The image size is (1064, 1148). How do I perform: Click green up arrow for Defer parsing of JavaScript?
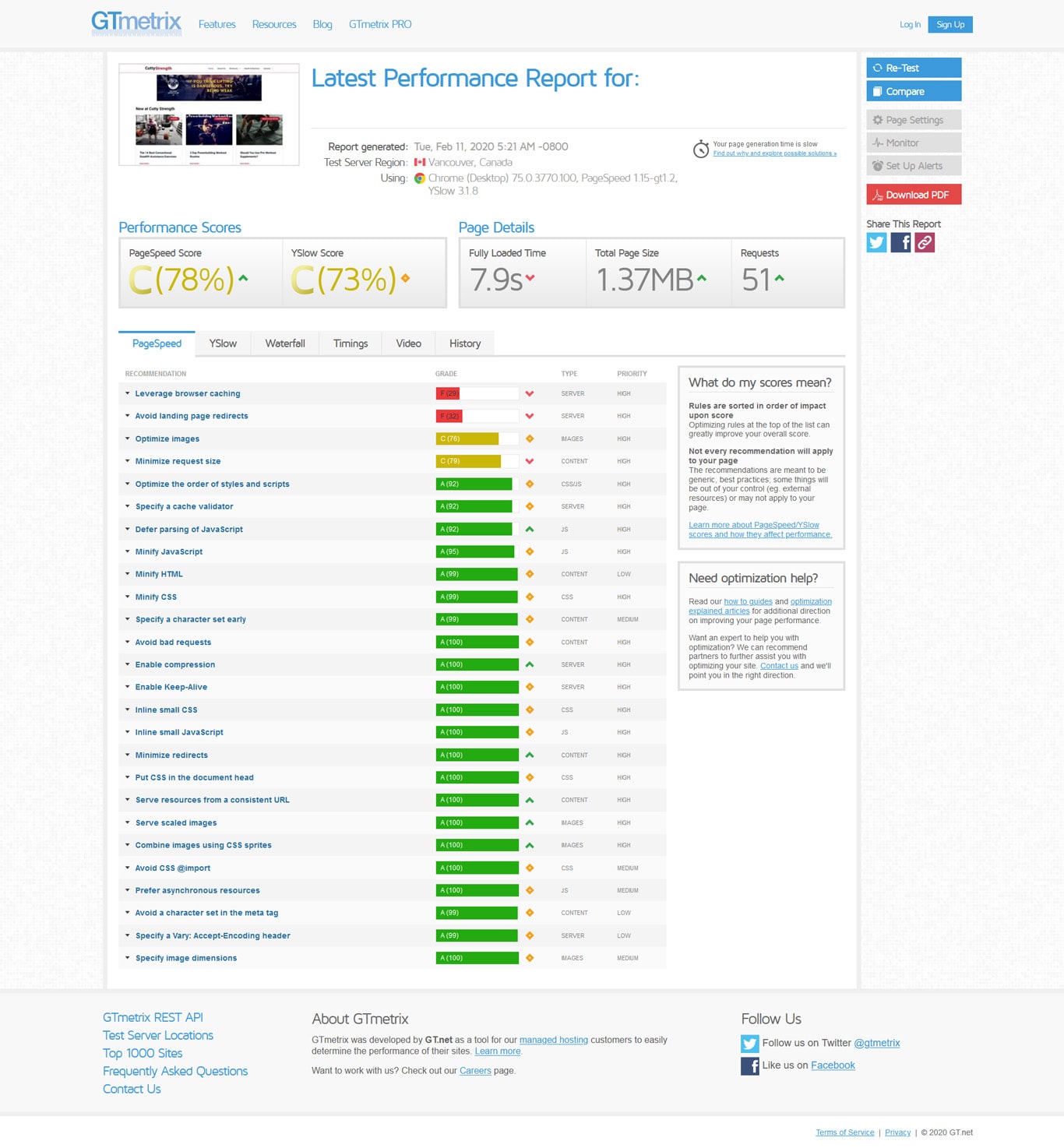(x=530, y=529)
